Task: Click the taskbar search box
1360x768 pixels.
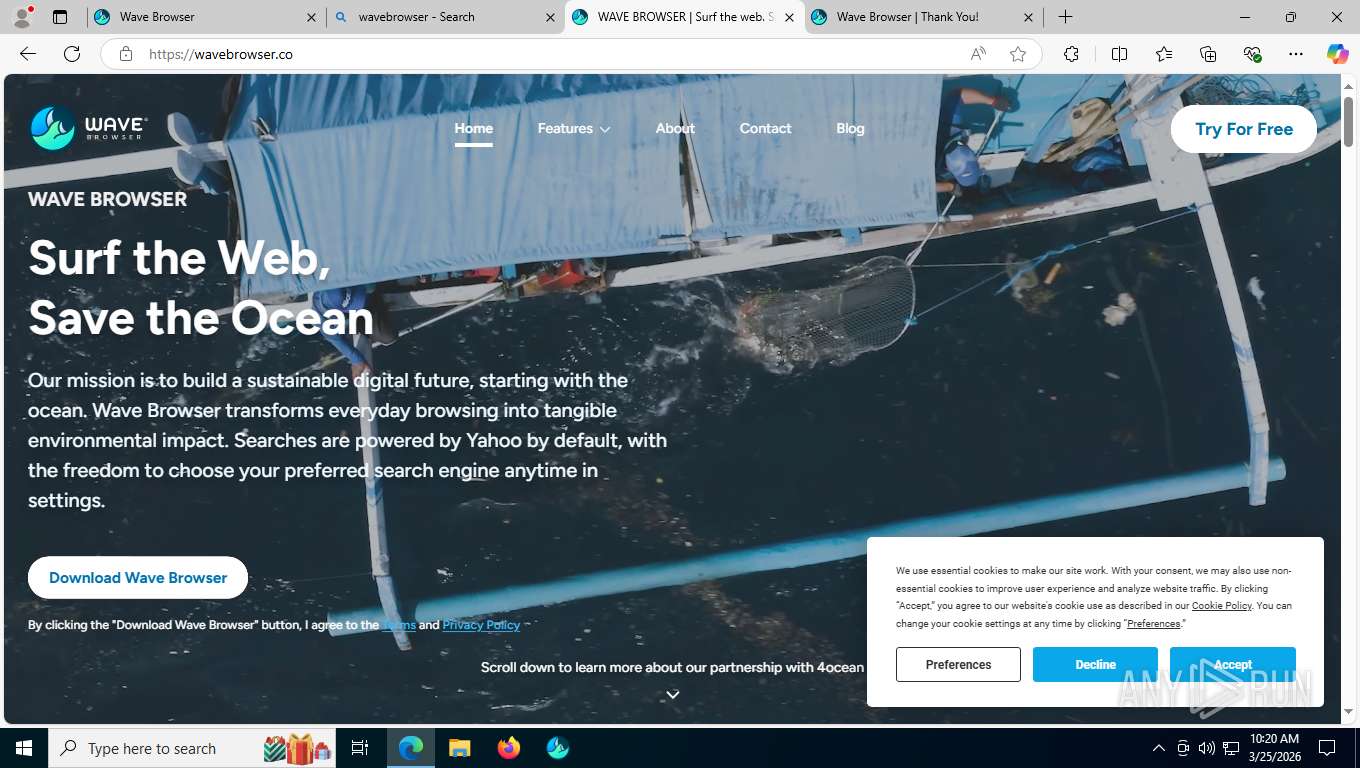Action: pyautogui.click(x=192, y=748)
